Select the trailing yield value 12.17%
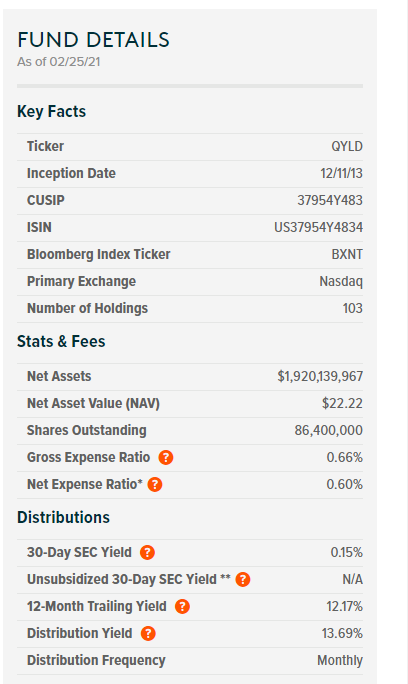The width and height of the screenshot is (408, 684). 345,607
